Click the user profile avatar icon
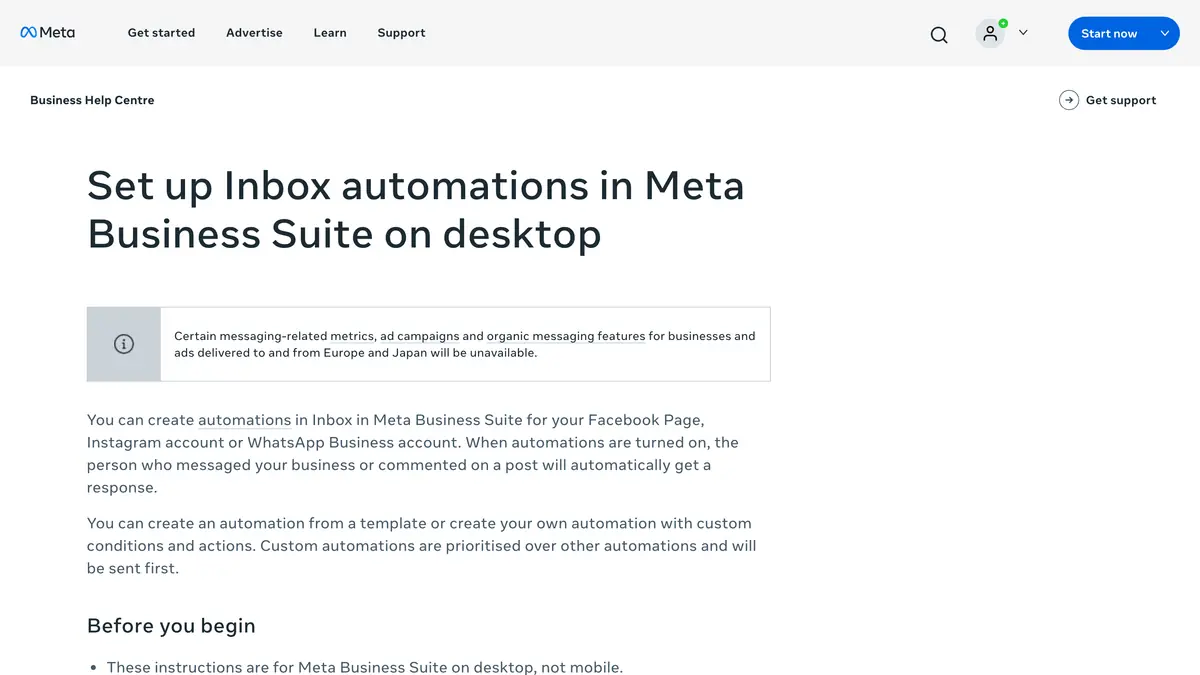The width and height of the screenshot is (1200, 675). click(x=990, y=33)
